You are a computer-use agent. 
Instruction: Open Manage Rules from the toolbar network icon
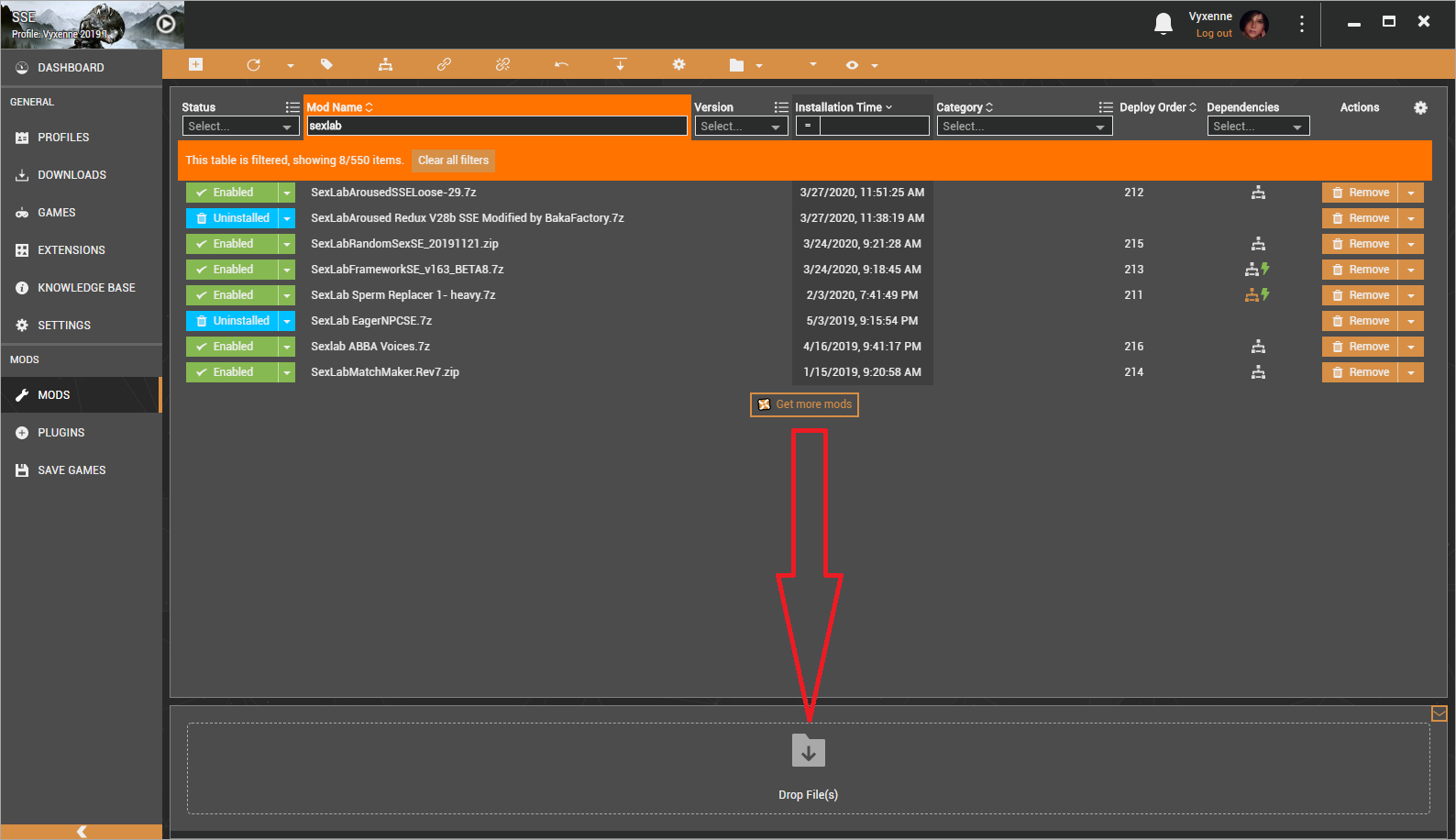385,64
